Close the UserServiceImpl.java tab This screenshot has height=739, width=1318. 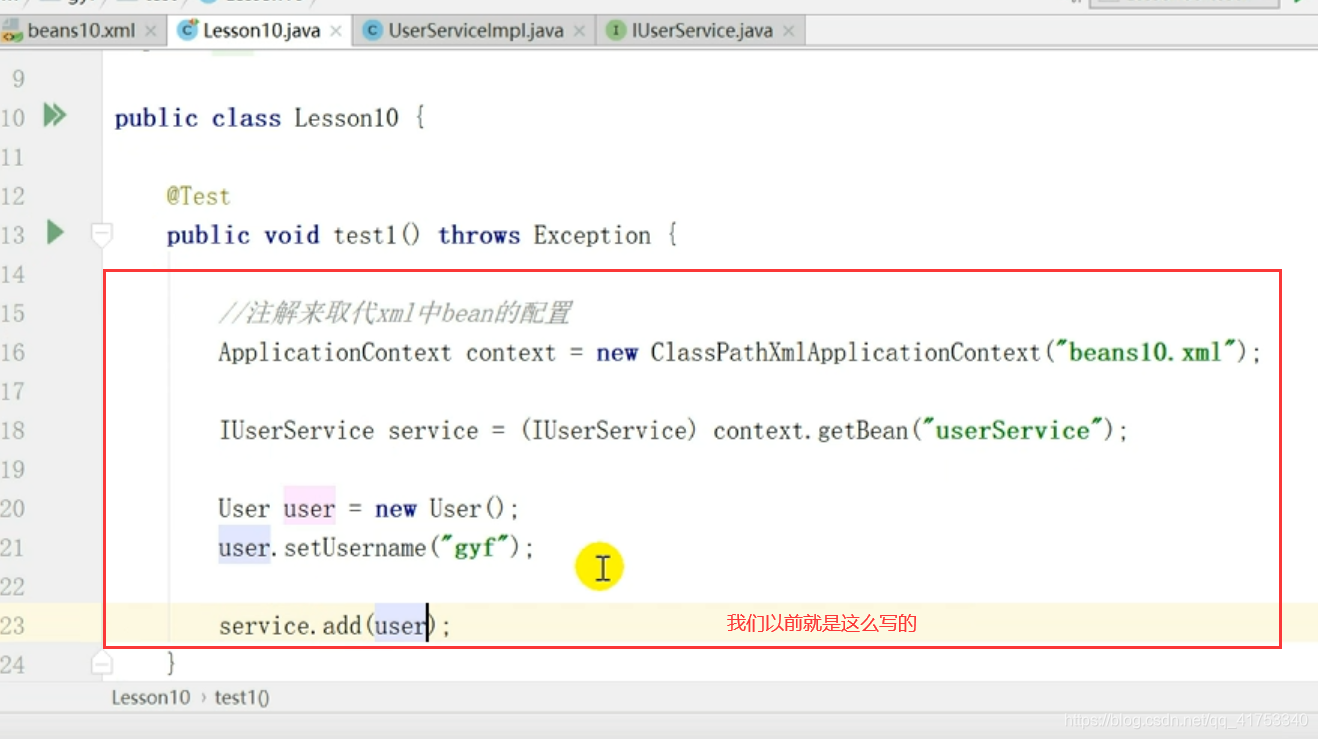[x=580, y=31]
